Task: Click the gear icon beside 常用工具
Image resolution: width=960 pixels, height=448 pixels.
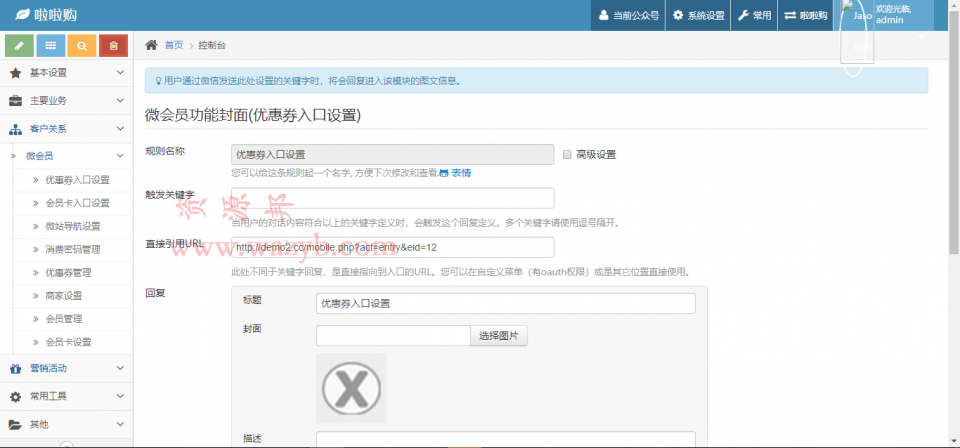Action: click(16, 397)
